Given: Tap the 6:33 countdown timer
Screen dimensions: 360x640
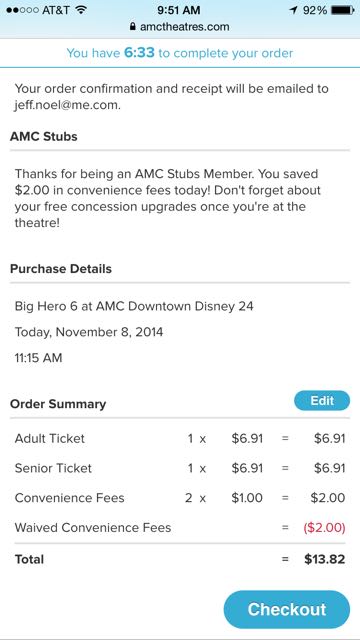Looking at the screenshot, I should point(139,53).
